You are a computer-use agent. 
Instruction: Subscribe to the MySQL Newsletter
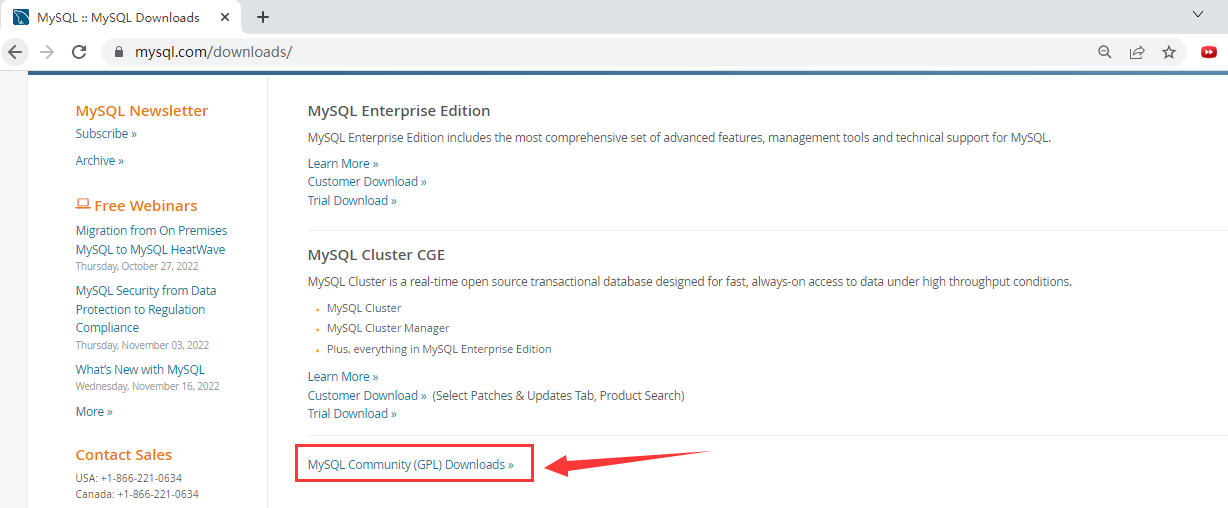106,134
